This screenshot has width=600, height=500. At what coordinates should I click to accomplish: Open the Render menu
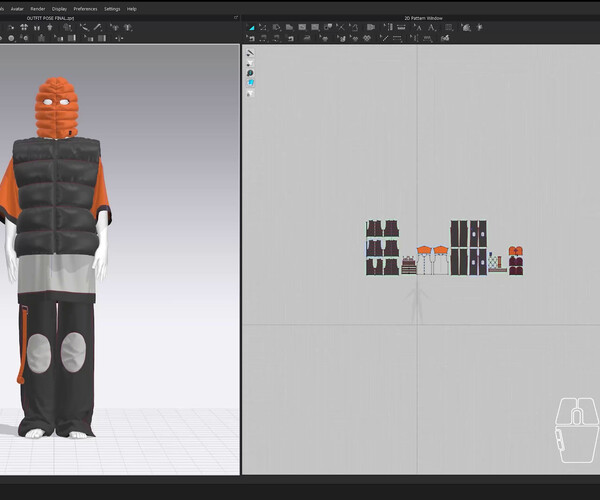pos(38,8)
